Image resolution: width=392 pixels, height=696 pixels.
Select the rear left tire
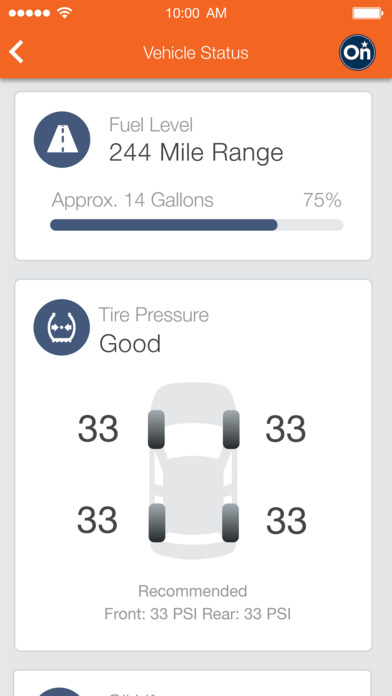[157, 522]
